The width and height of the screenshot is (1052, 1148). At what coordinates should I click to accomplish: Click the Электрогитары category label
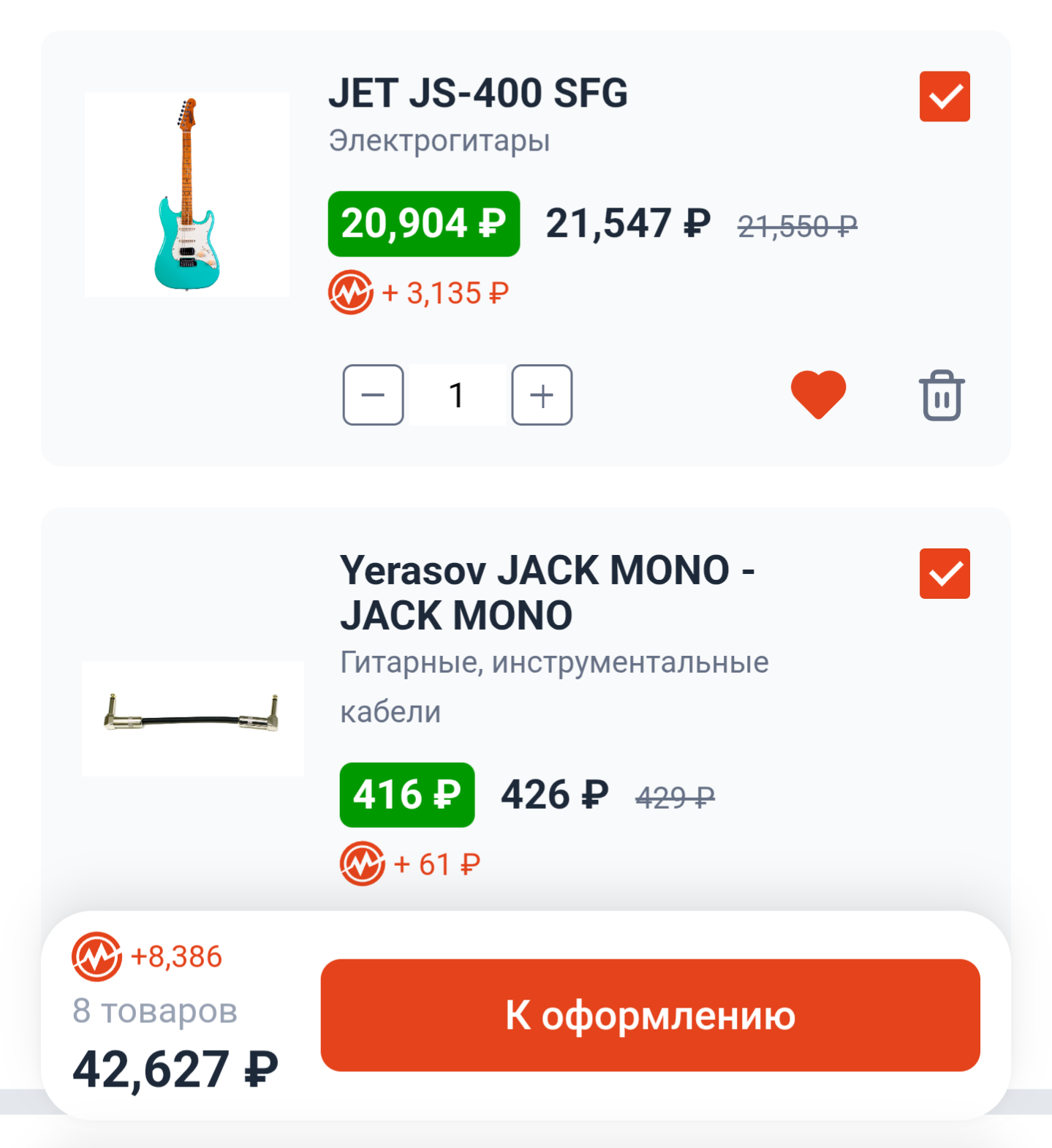pos(439,140)
